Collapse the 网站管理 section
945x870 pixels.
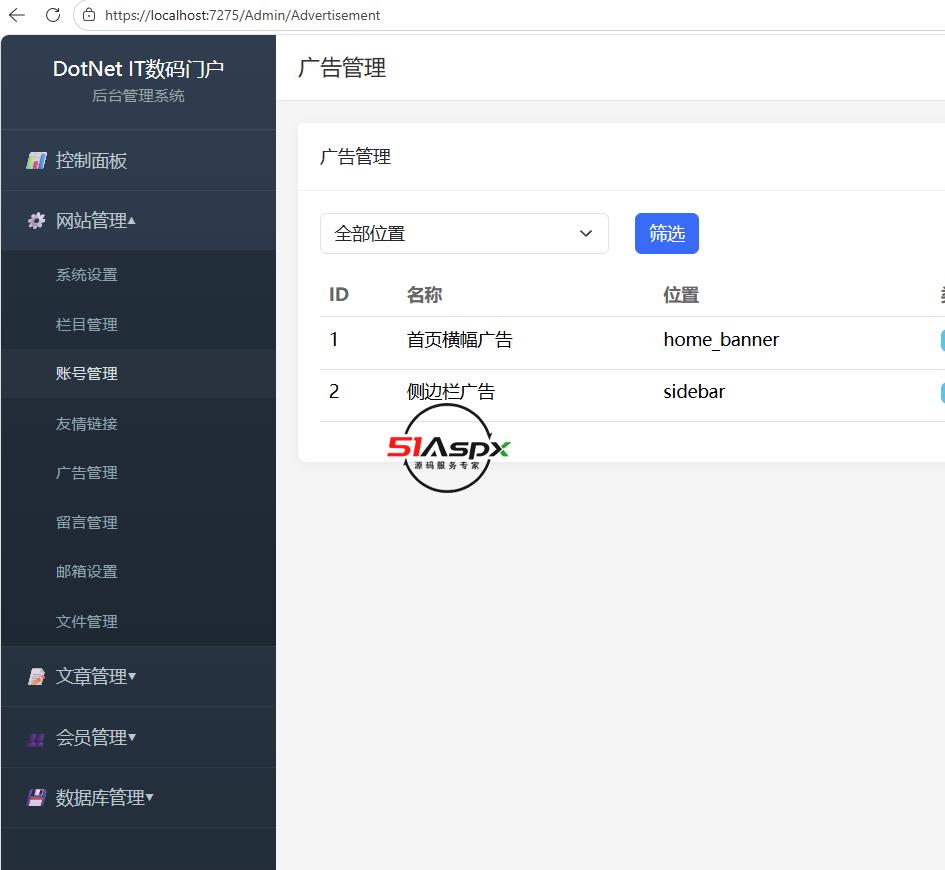point(138,221)
